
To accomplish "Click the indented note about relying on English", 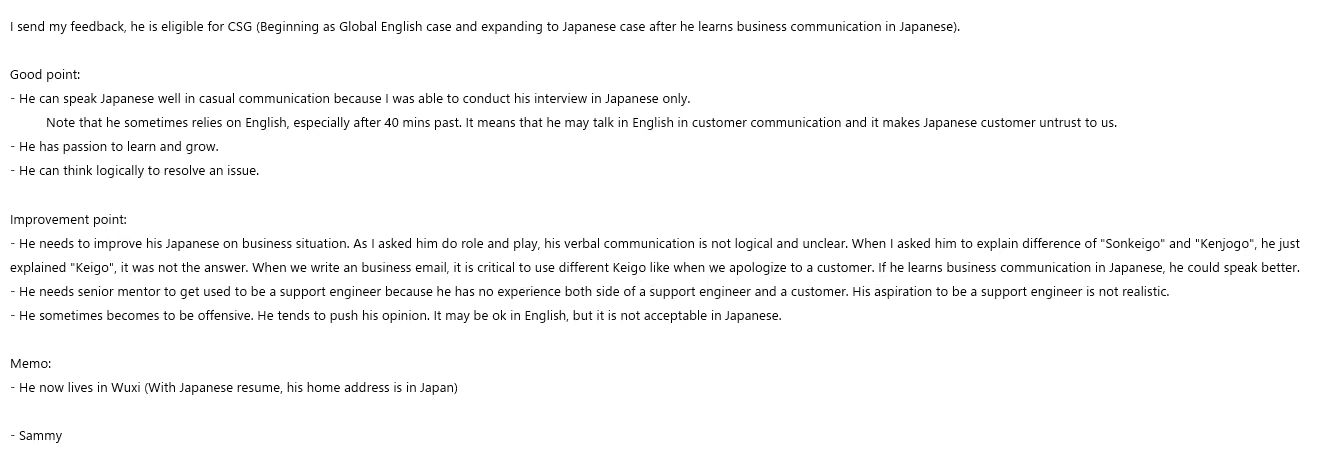I will 580,123.
